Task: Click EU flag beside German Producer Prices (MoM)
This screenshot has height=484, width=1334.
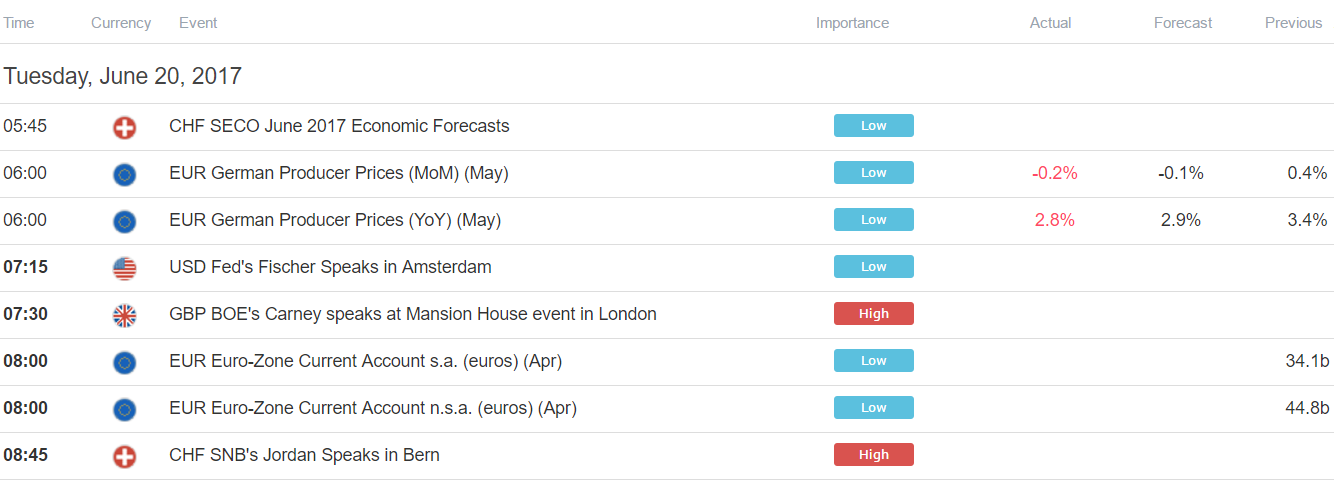Action: coord(124,174)
